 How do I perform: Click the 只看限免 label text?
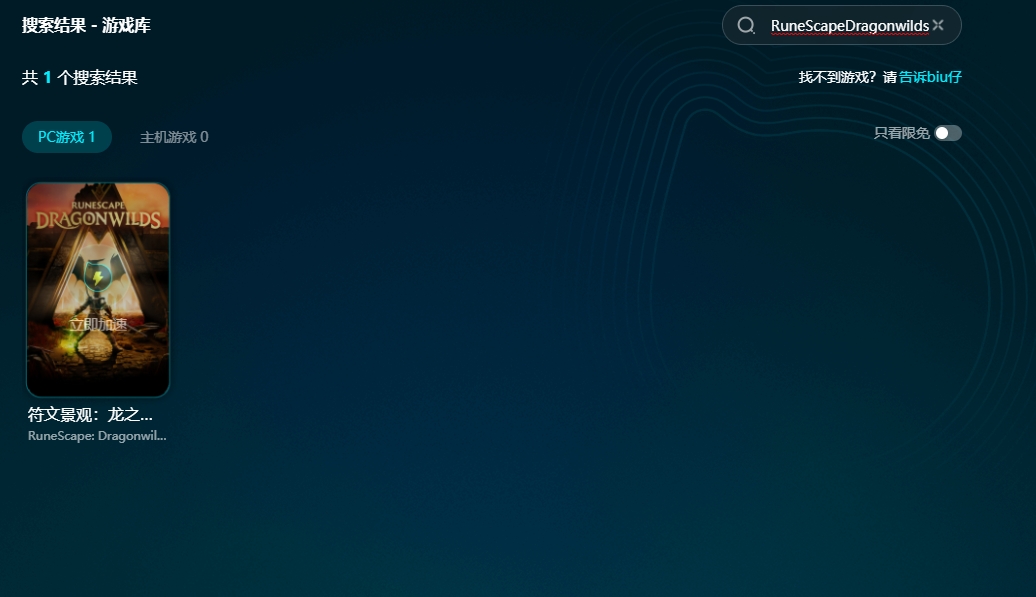pyautogui.click(x=901, y=133)
